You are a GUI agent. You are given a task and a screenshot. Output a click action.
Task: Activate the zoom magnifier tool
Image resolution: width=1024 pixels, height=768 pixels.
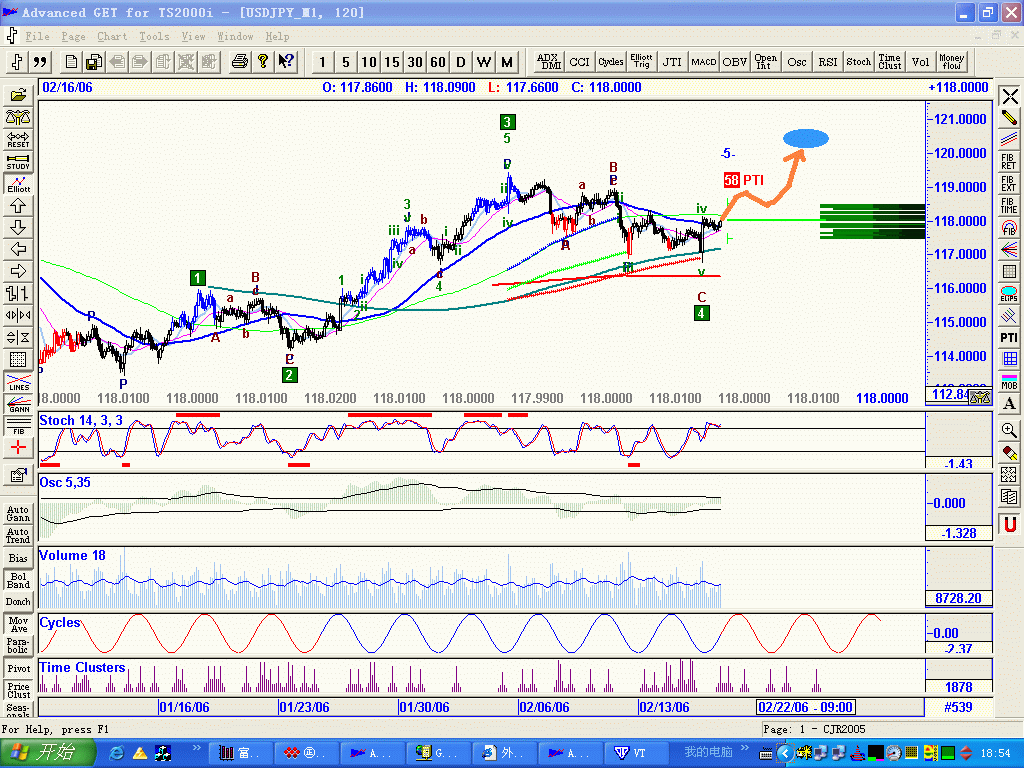[1009, 430]
